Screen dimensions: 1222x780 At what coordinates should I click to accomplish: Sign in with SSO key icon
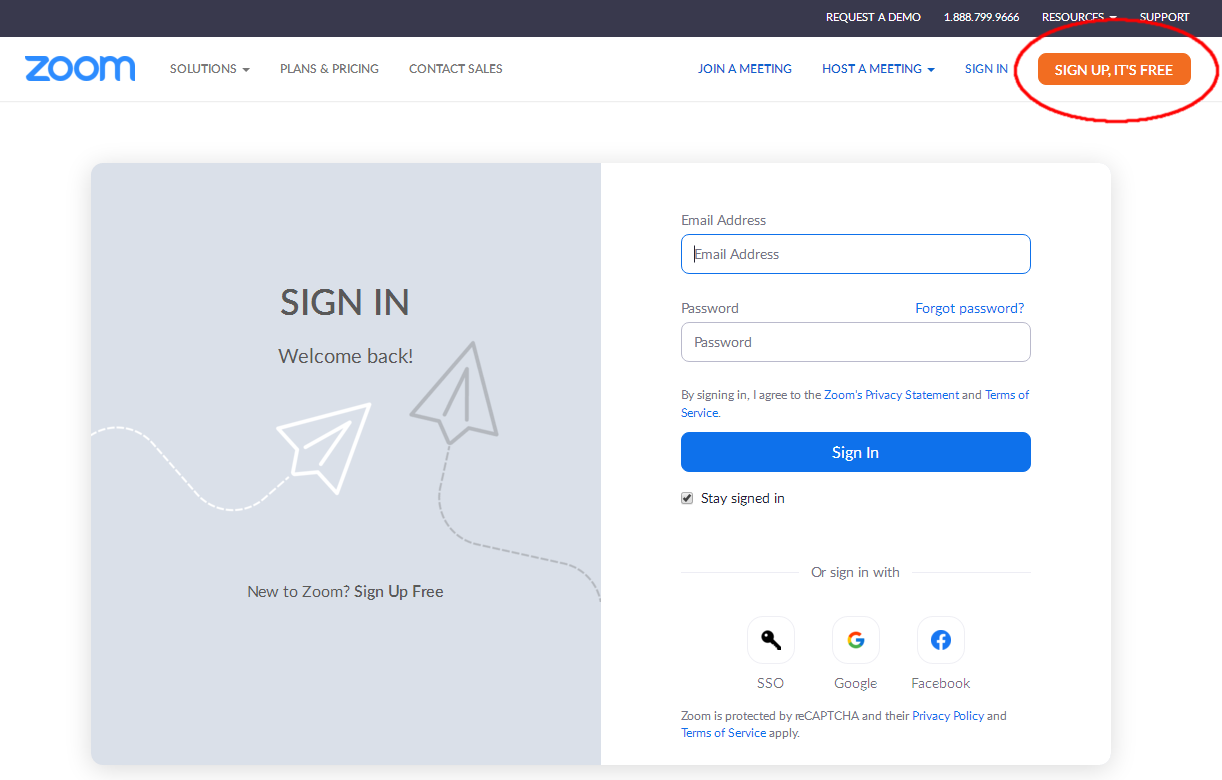click(771, 640)
